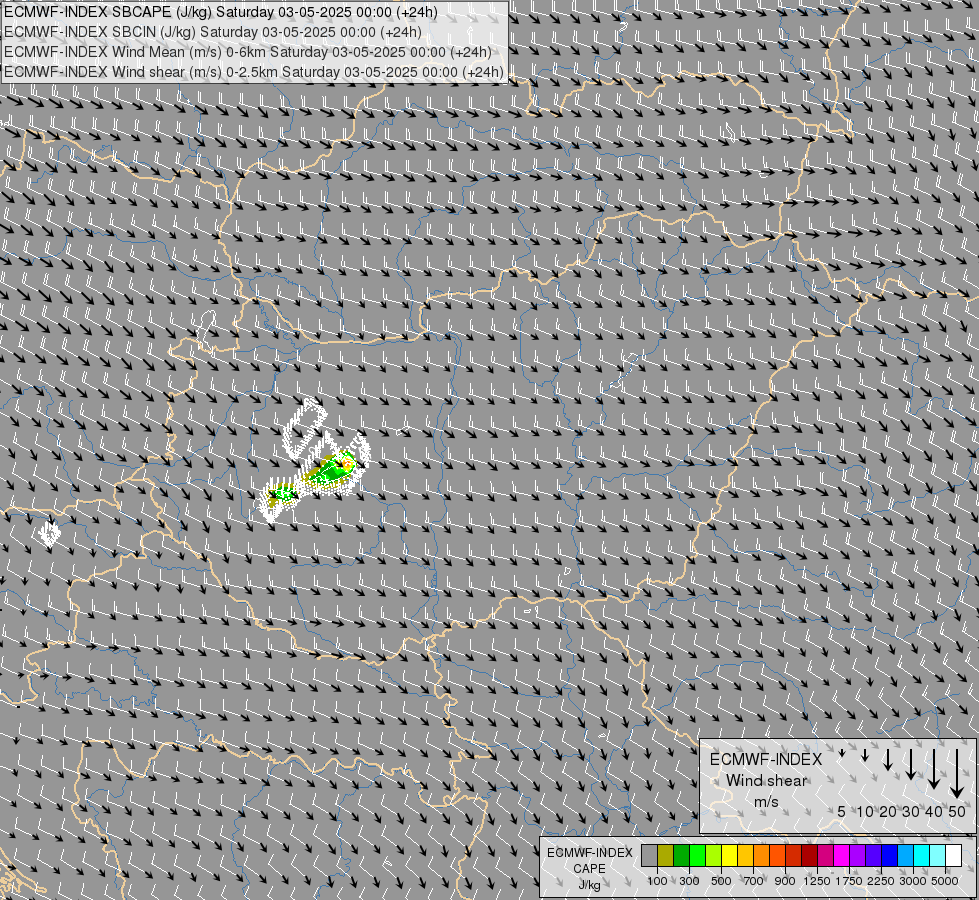The height and width of the screenshot is (900, 979).
Task: Click the '5' wind shear scale value
Action: point(842,811)
